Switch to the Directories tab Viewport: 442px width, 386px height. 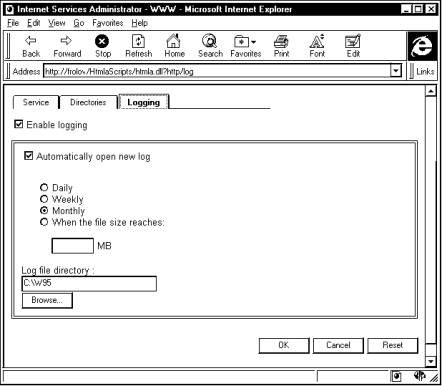click(x=88, y=102)
